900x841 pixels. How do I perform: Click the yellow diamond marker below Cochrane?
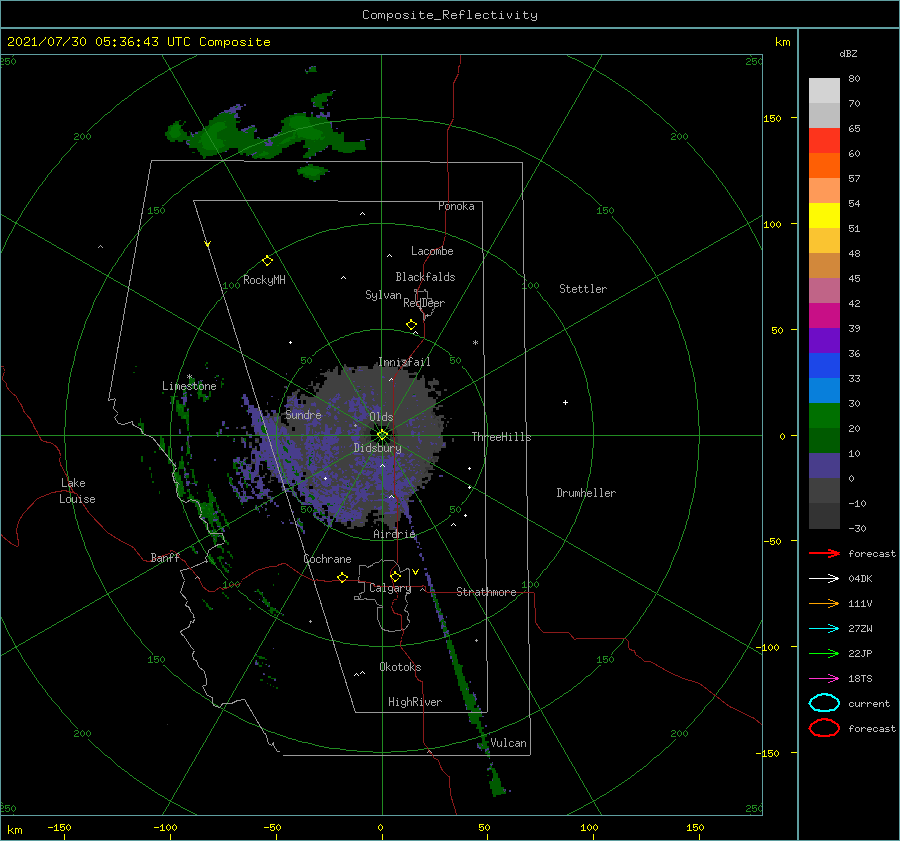pyautogui.click(x=343, y=577)
